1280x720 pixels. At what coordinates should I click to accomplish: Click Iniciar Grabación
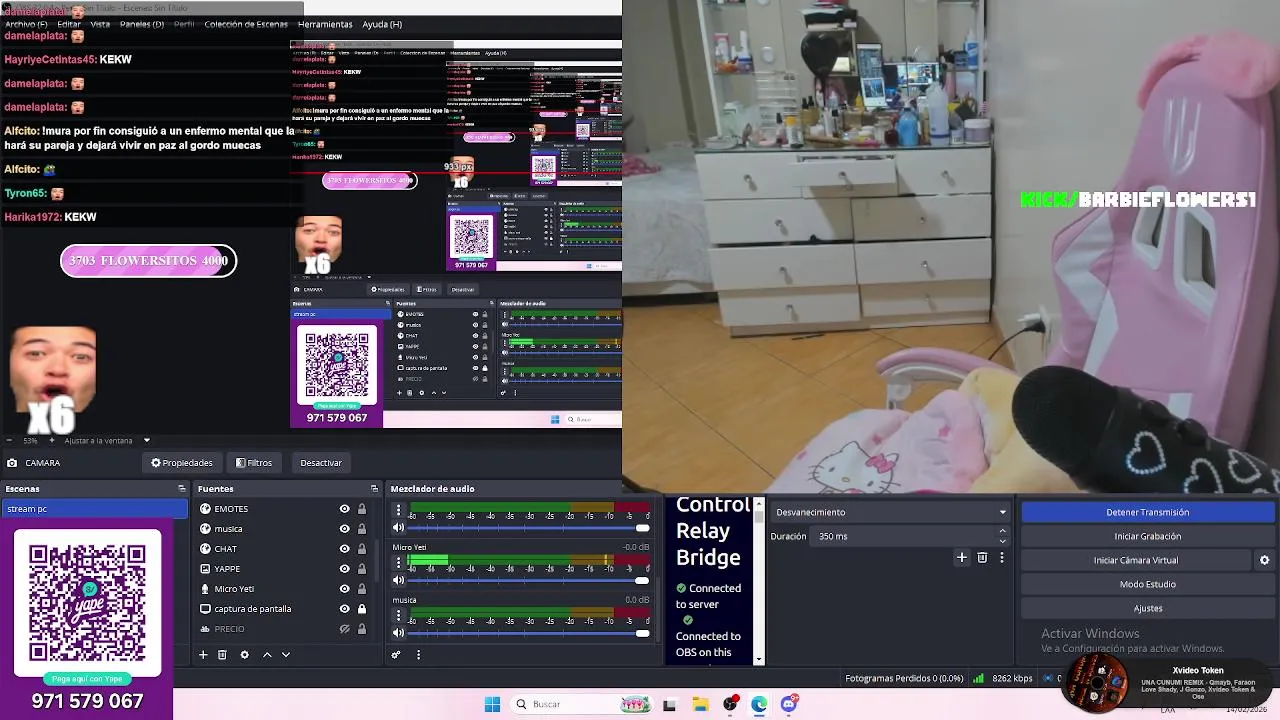pos(1148,536)
